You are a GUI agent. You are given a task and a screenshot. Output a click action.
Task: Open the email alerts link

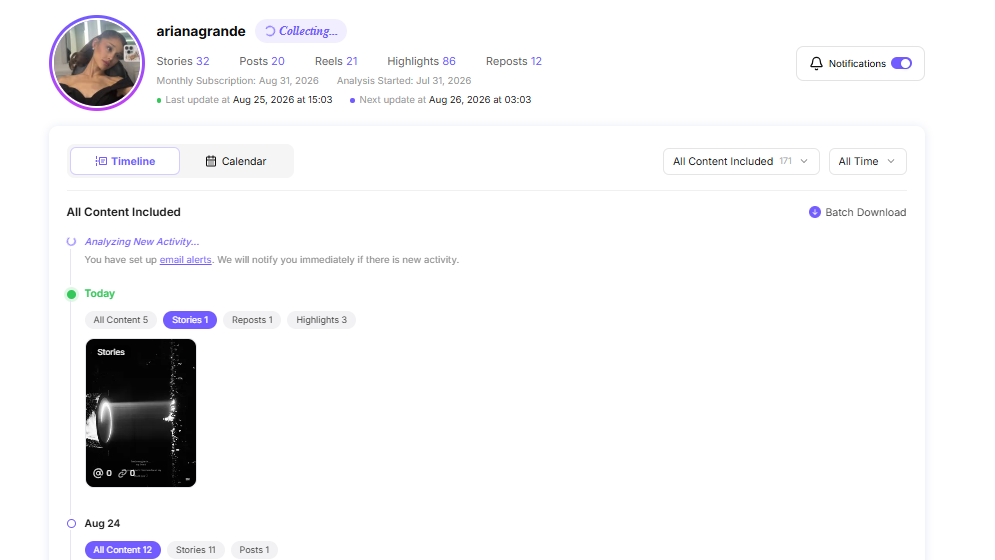click(185, 260)
